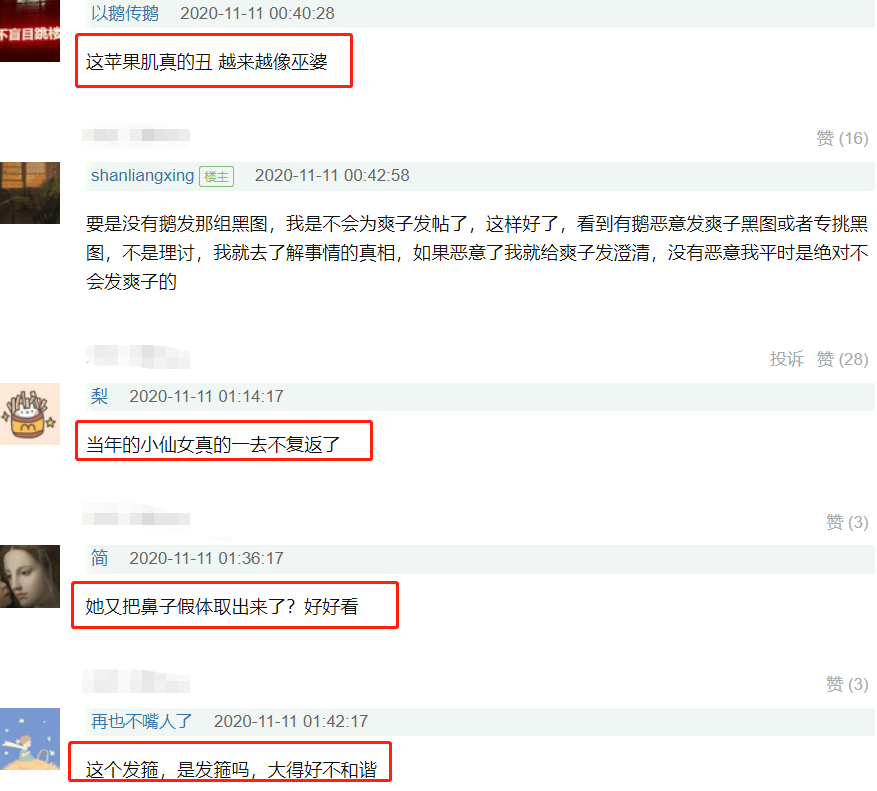Like 梨's comment showing 赞 (3)
Image resolution: width=877 pixels, height=791 pixels.
(x=847, y=522)
